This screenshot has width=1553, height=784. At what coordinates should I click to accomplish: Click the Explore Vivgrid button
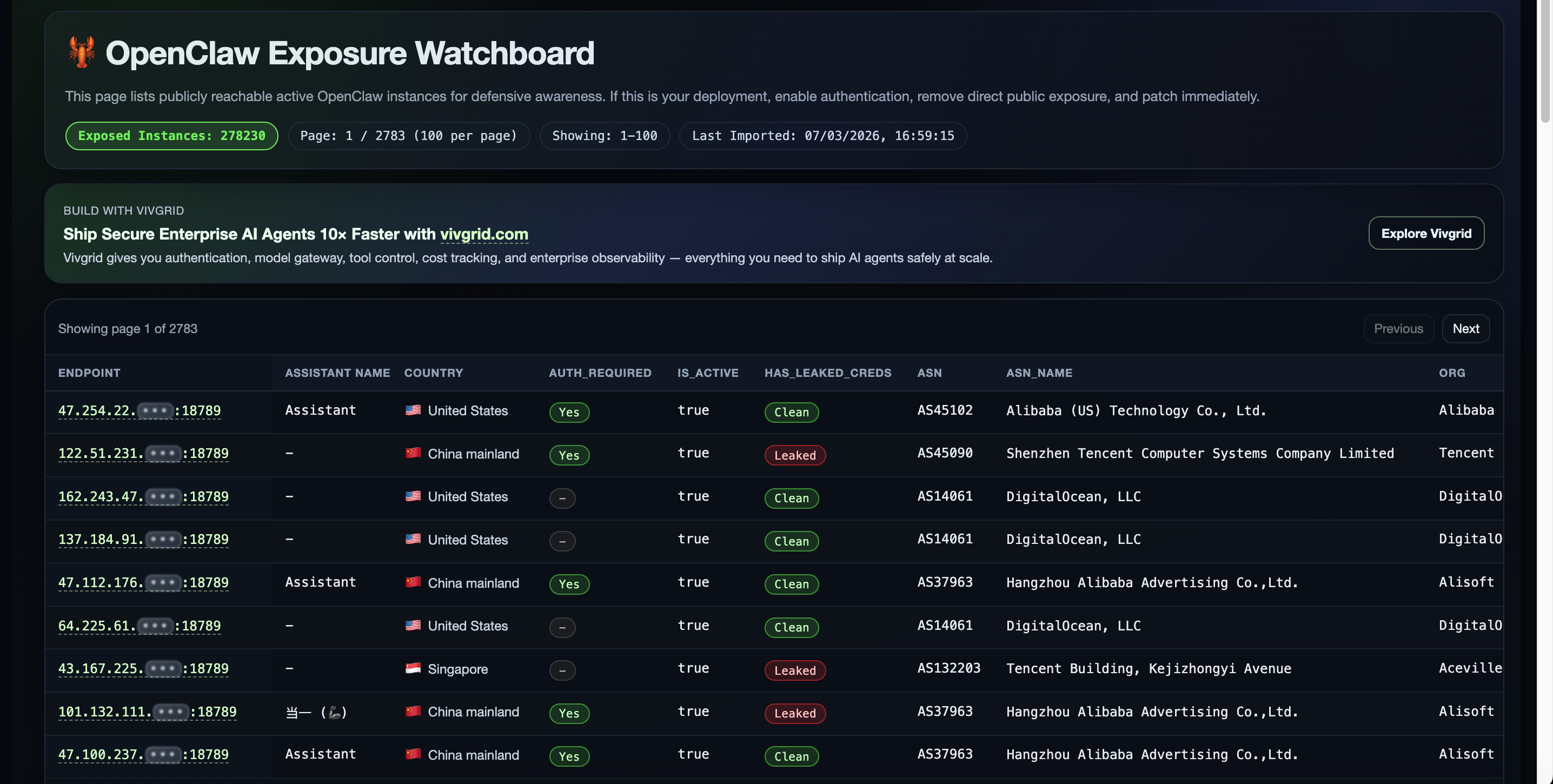pos(1426,233)
